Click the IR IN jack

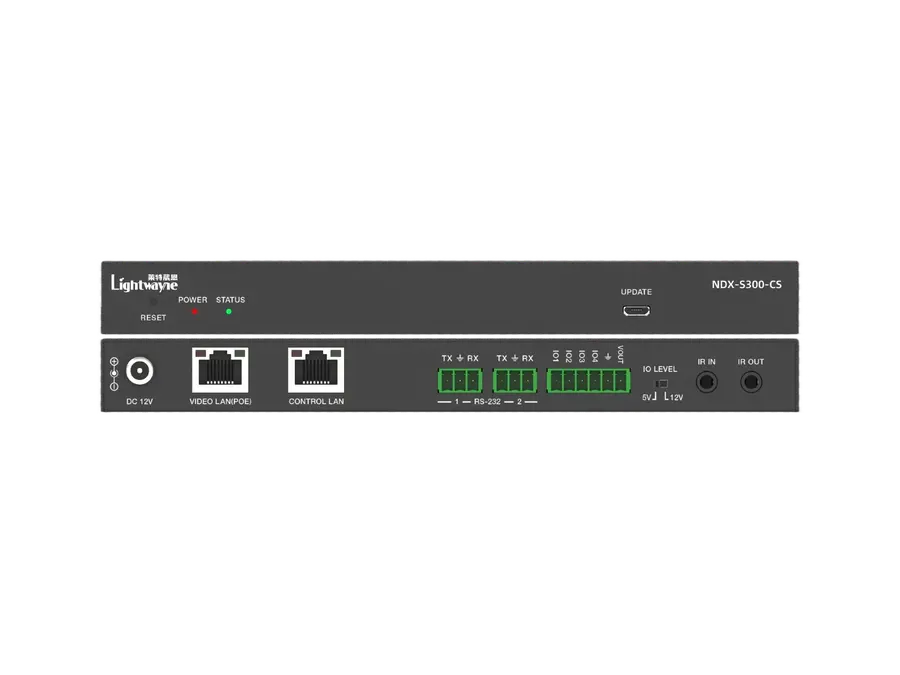[707, 382]
